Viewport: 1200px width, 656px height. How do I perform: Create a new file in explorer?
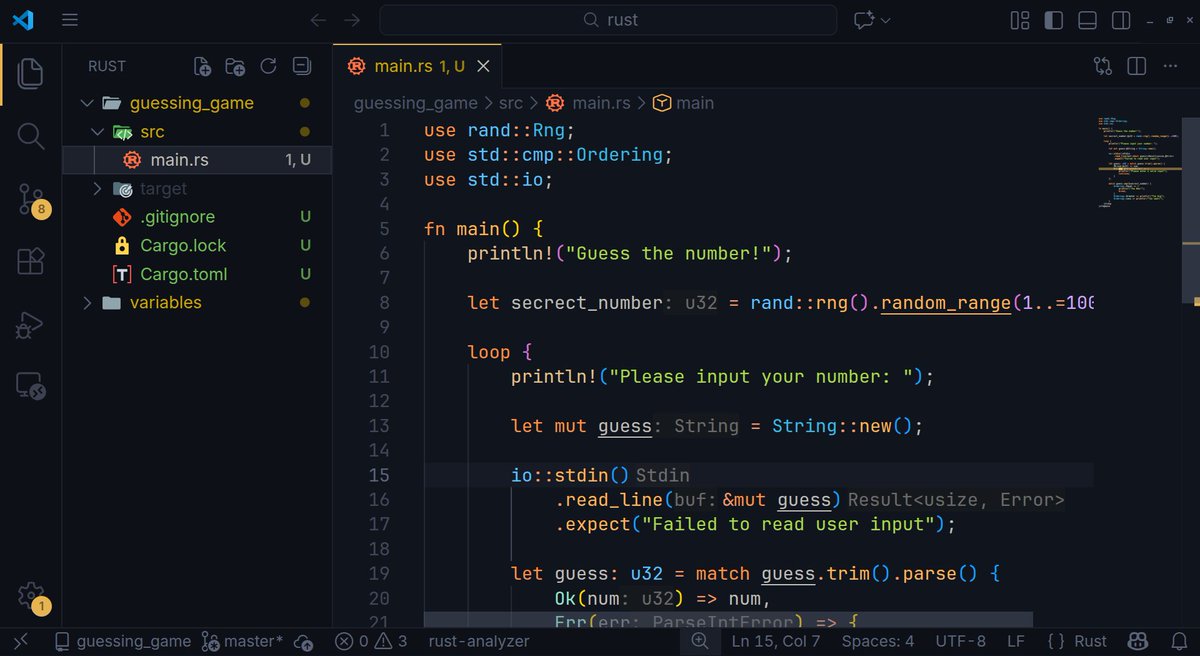202,67
